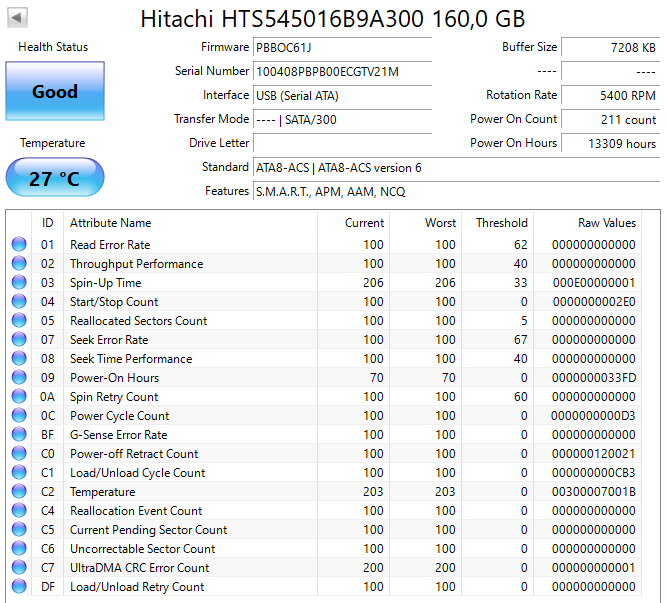Click the Features field S.M.A.R.T., APM, AAM, NCQ
667x603 pixels.
click(x=456, y=191)
